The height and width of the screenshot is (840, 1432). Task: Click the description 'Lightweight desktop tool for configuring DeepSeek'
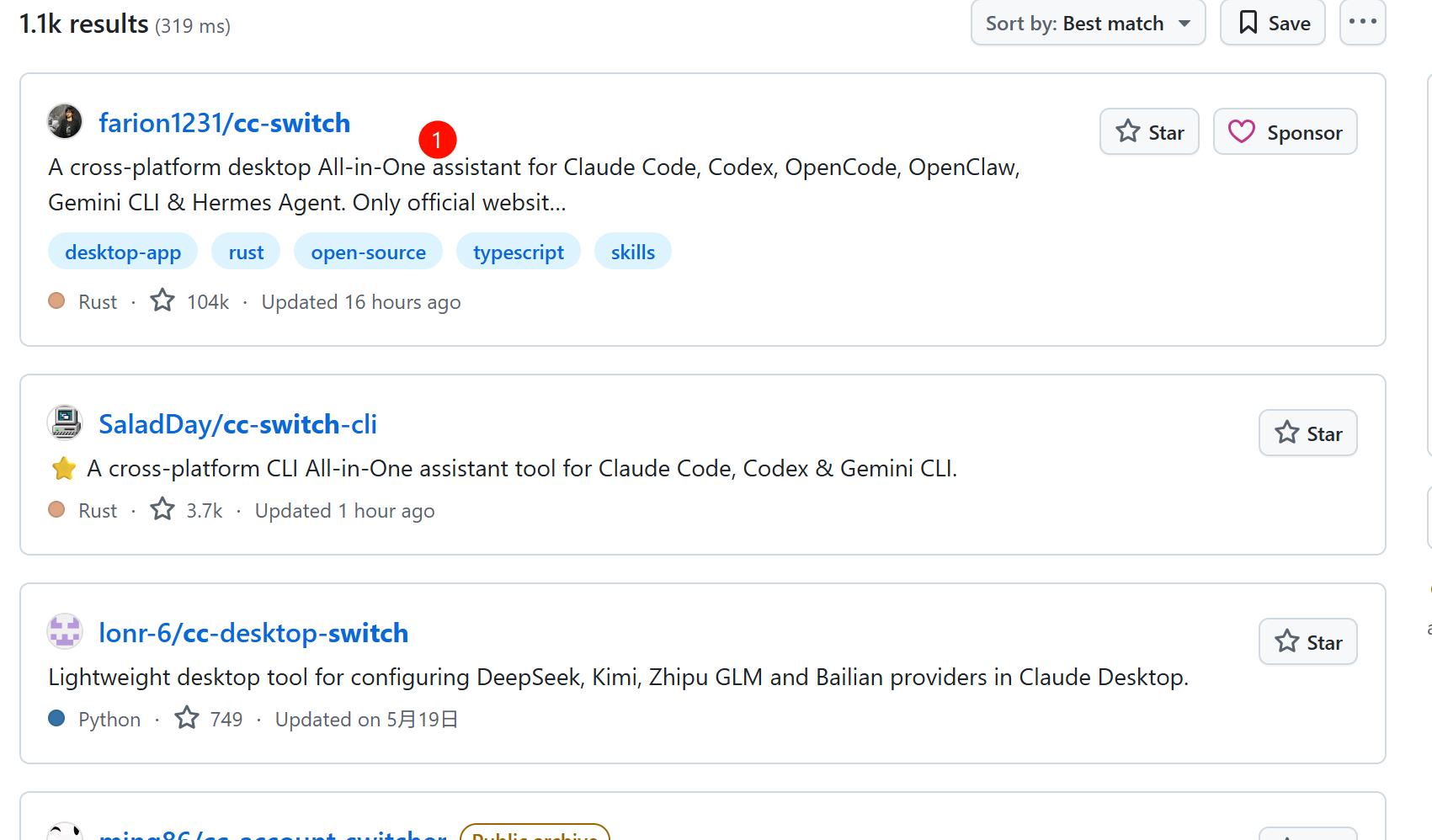(618, 677)
